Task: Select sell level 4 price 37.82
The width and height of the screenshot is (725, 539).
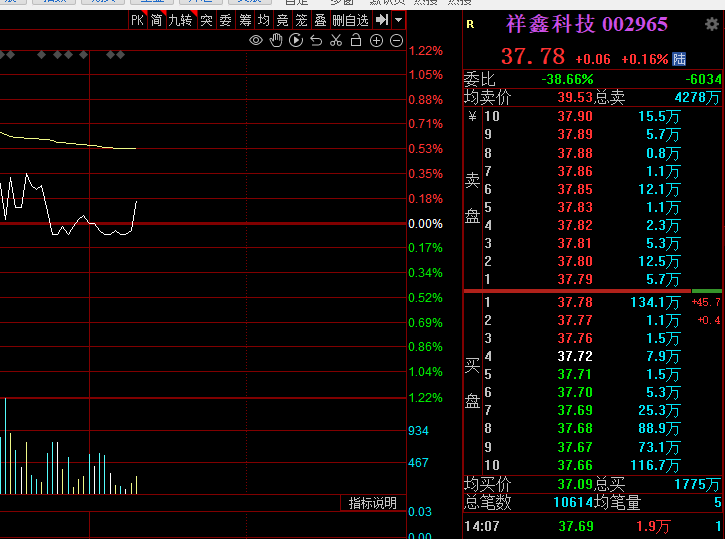Action: click(x=575, y=225)
